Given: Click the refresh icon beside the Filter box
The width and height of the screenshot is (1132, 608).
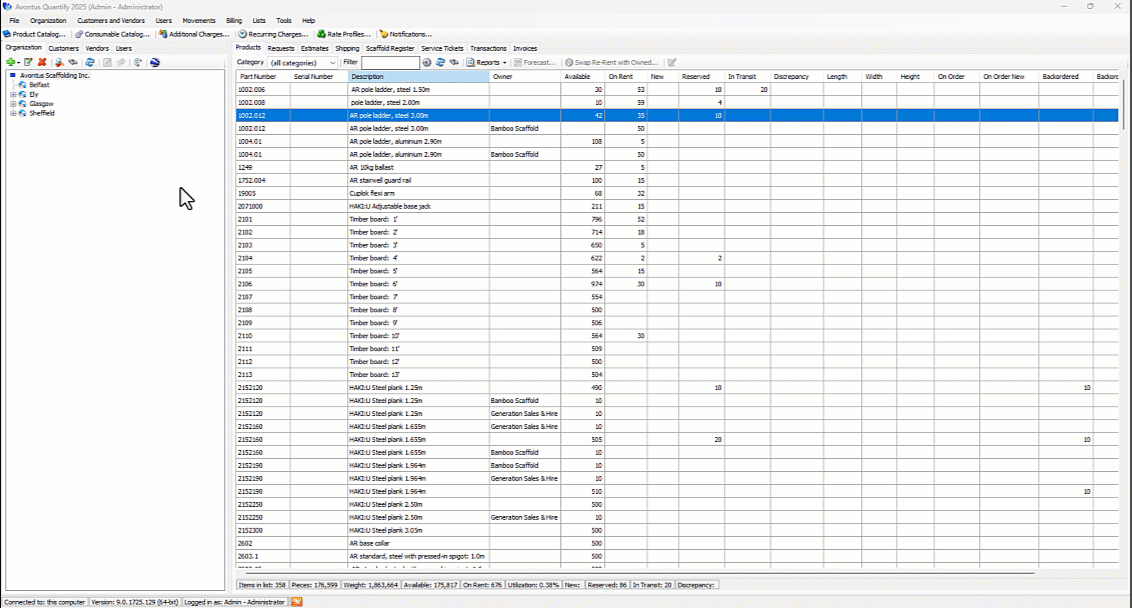Looking at the screenshot, I should pos(440,62).
